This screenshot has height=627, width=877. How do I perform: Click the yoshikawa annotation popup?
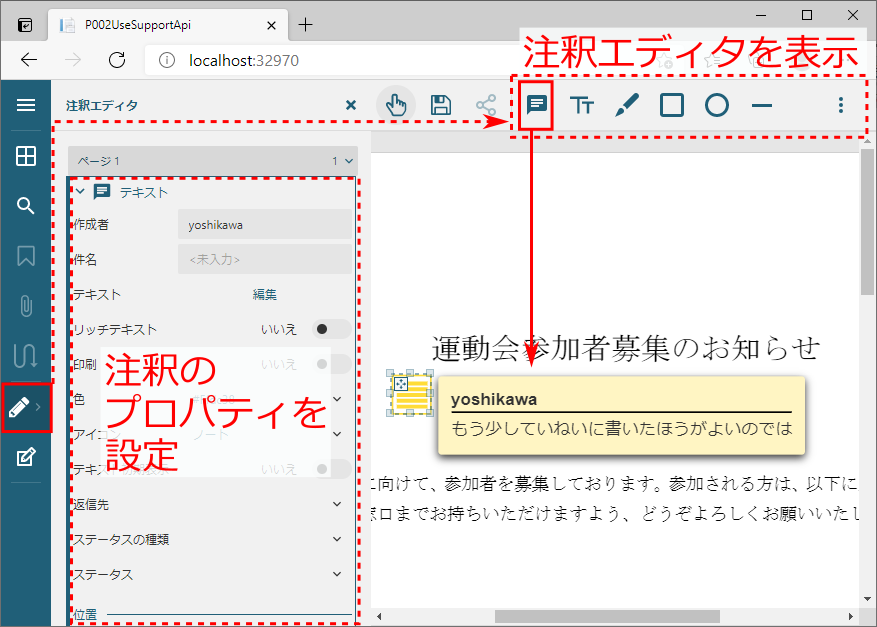point(621,415)
